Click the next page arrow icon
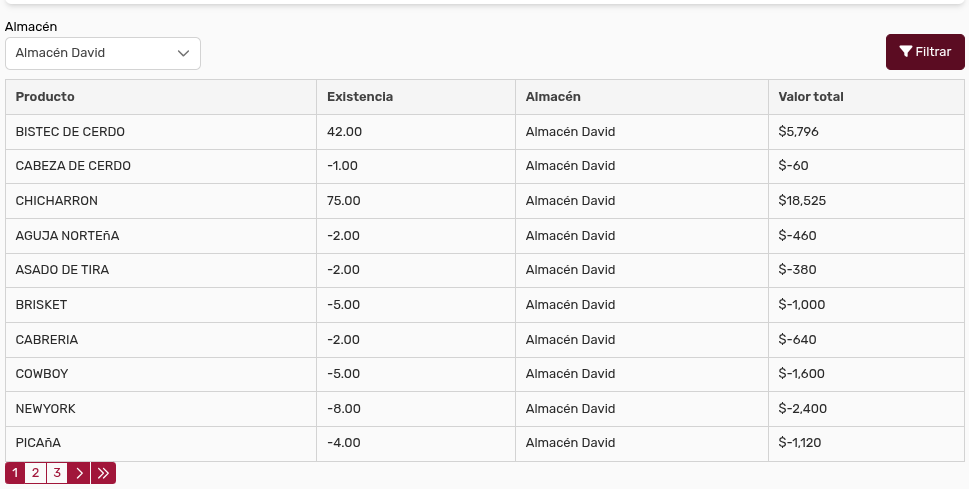Screen dimensions: 969x489 (x=79, y=473)
